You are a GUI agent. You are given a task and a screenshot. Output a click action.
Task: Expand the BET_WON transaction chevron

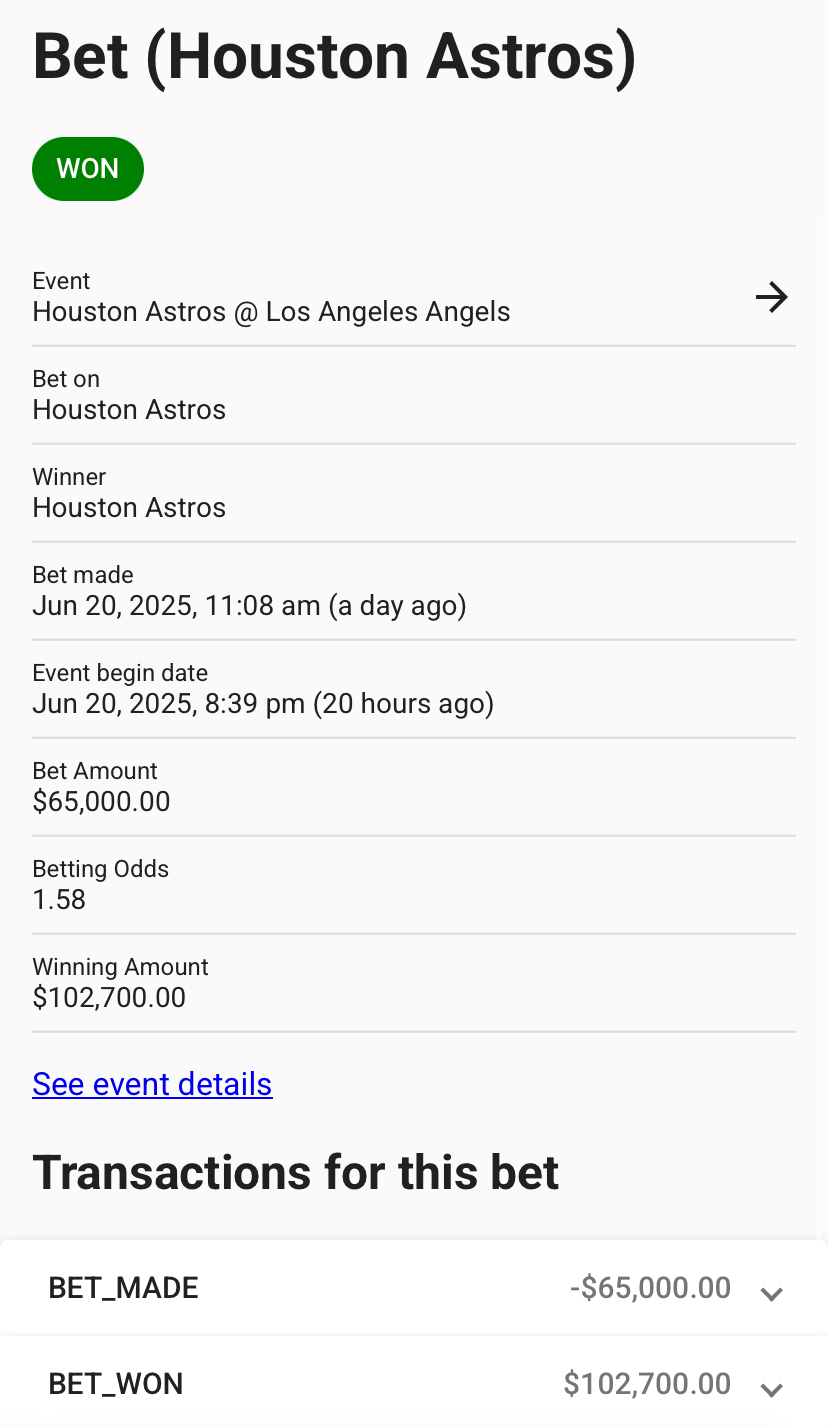770,1389
